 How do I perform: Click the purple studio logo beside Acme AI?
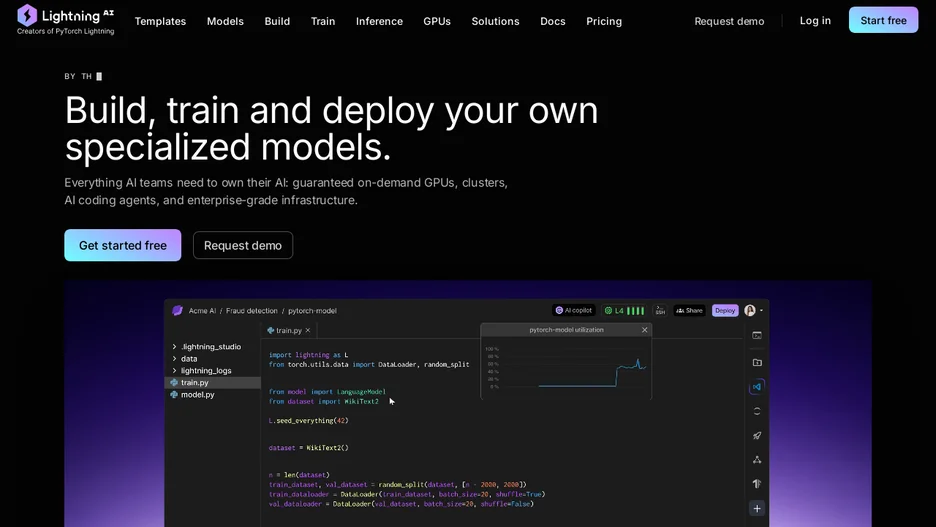(177, 310)
